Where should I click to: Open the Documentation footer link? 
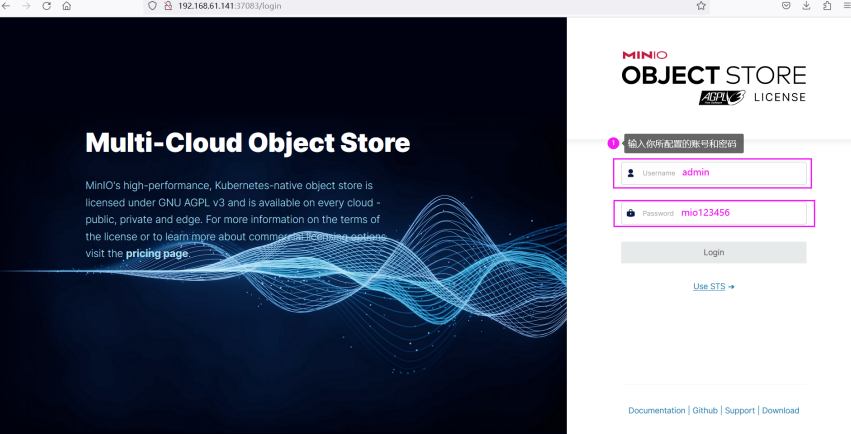[x=656, y=411]
